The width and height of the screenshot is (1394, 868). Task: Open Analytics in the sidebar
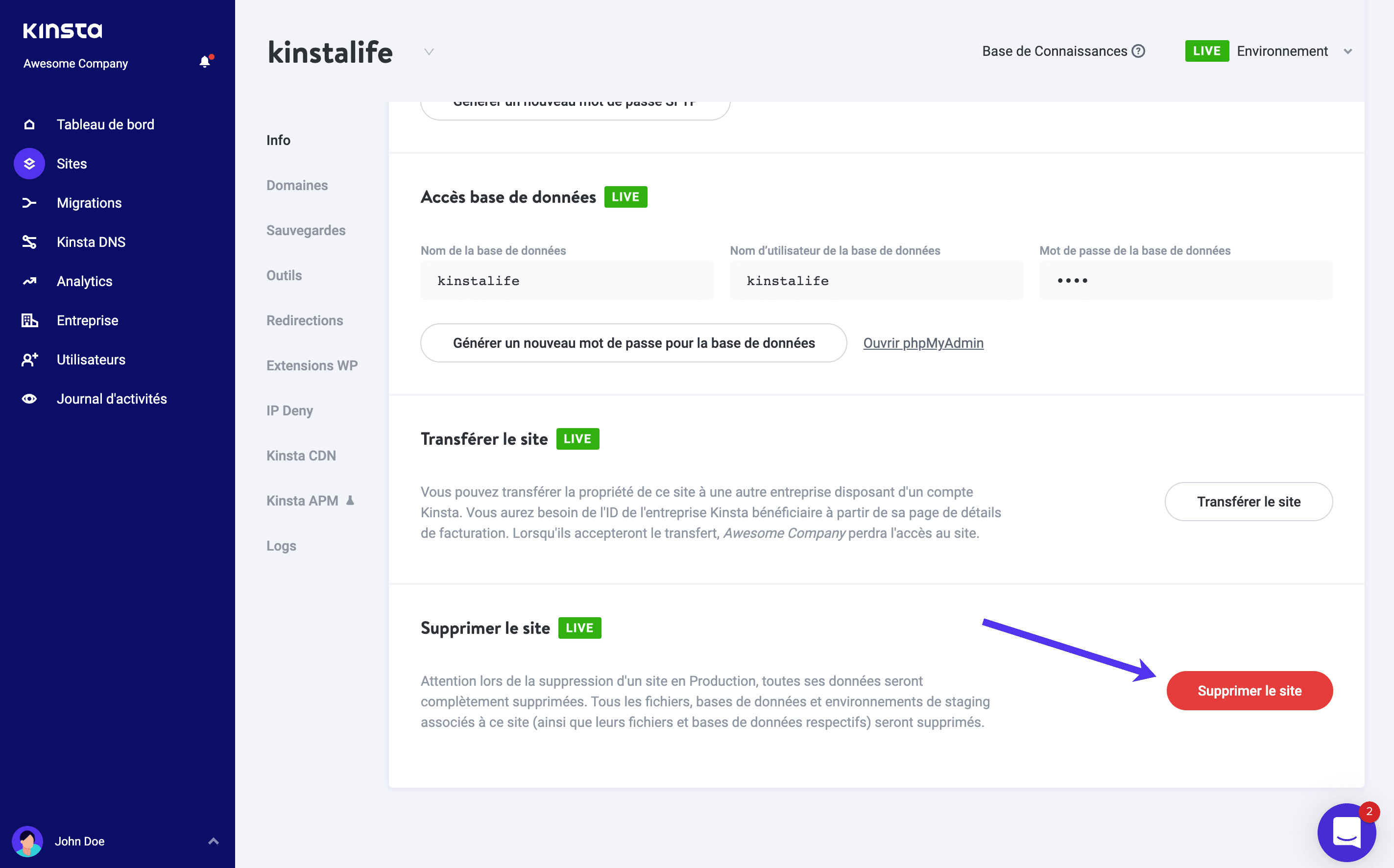click(84, 281)
